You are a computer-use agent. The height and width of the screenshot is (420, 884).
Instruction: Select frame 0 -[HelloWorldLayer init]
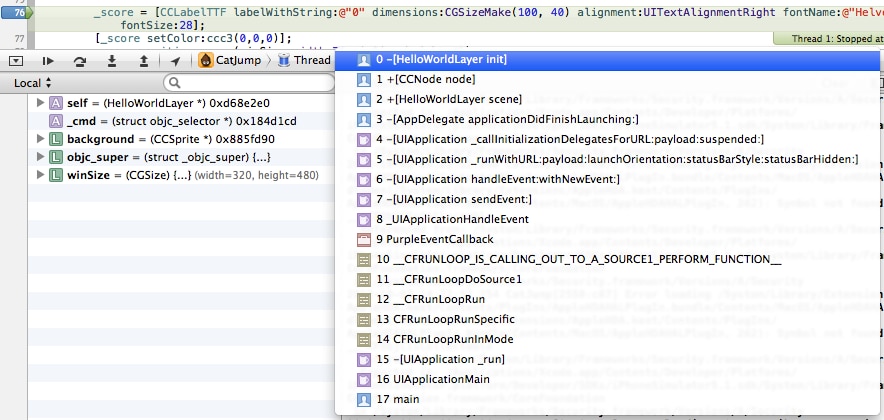[x=607, y=59]
